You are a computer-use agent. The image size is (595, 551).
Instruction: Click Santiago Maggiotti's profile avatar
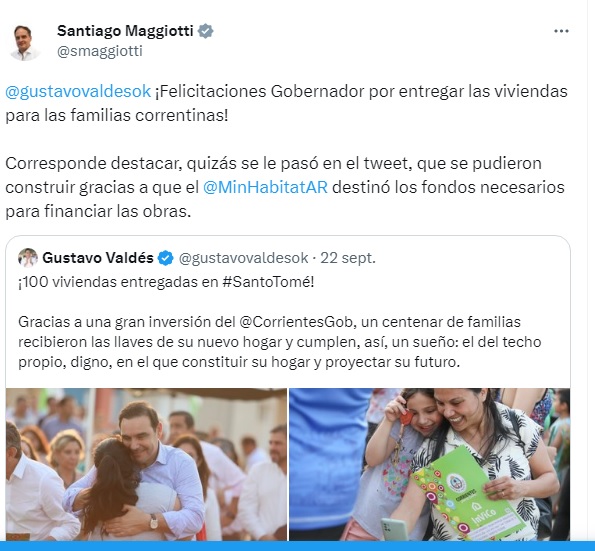(x=25, y=42)
